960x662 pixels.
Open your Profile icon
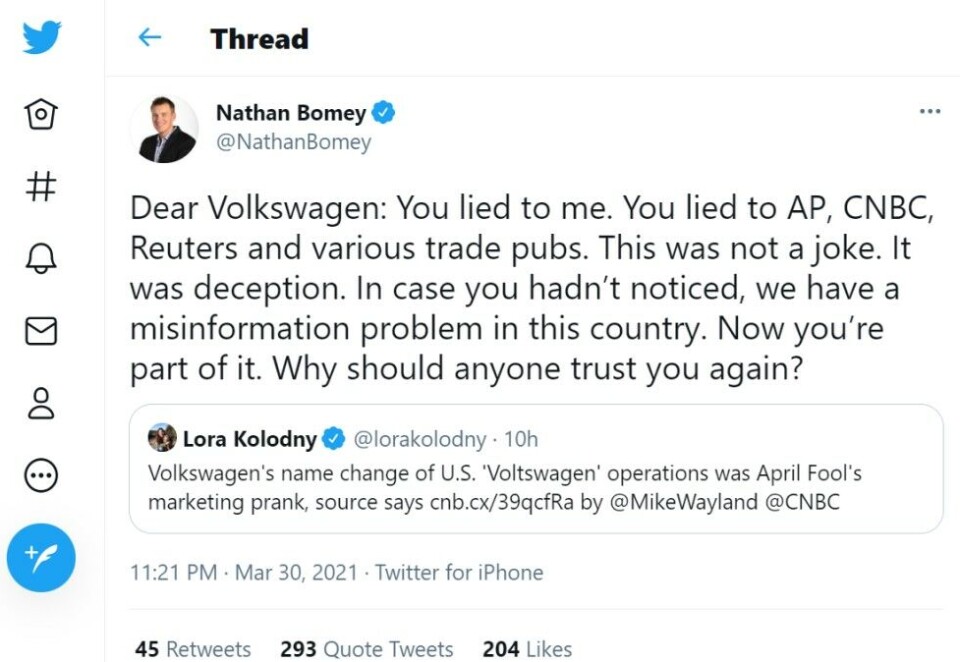(40, 404)
